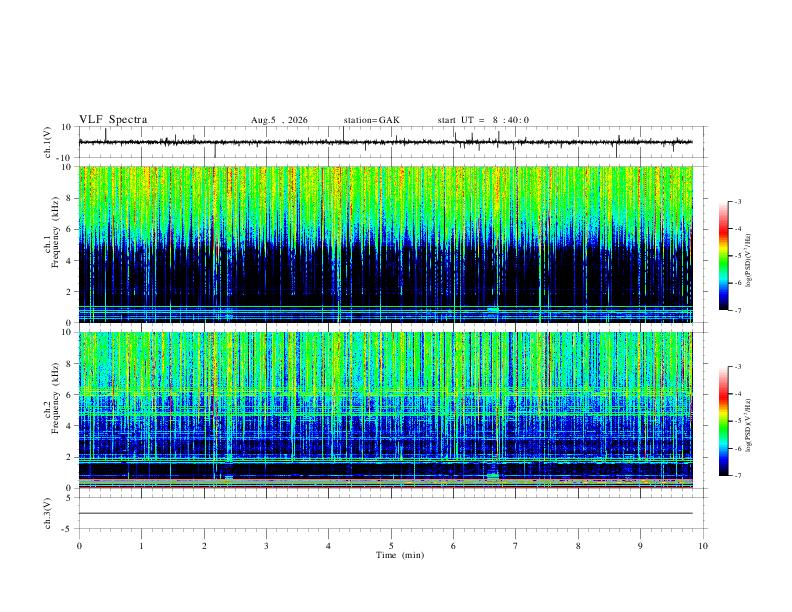Click the ch.2 Frequency (kHz) axis label
Image resolution: width=792 pixels, height=612 pixels.
coord(51,410)
